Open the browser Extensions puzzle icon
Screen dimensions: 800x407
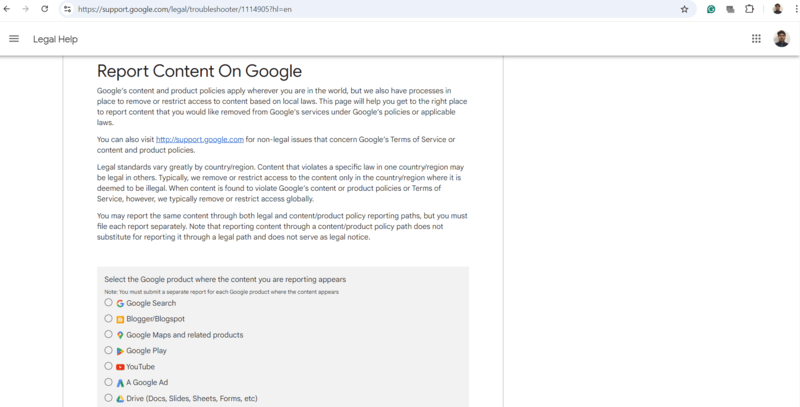pyautogui.click(x=749, y=9)
